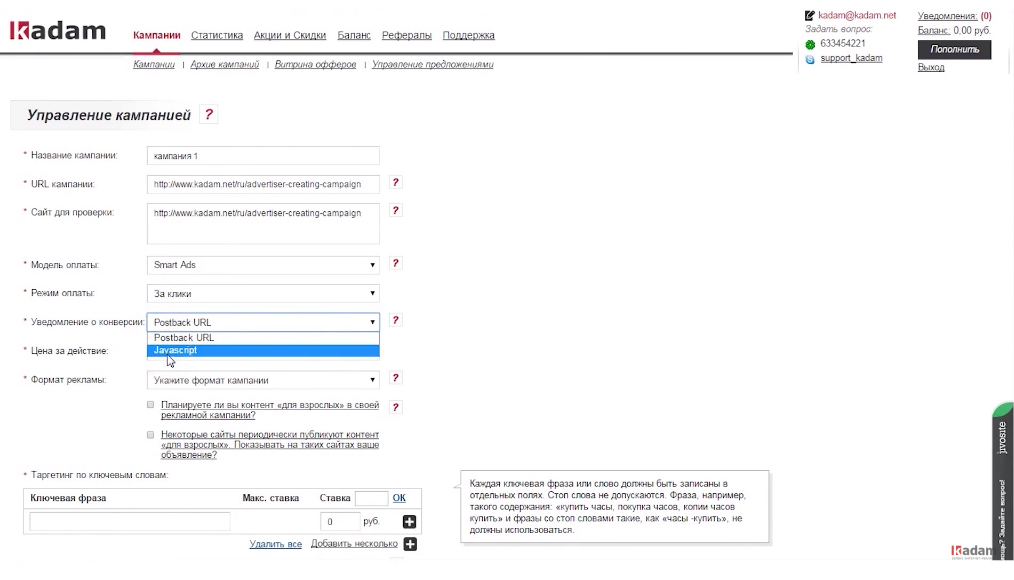Open help icon beside adult content checkbox

coord(396,407)
